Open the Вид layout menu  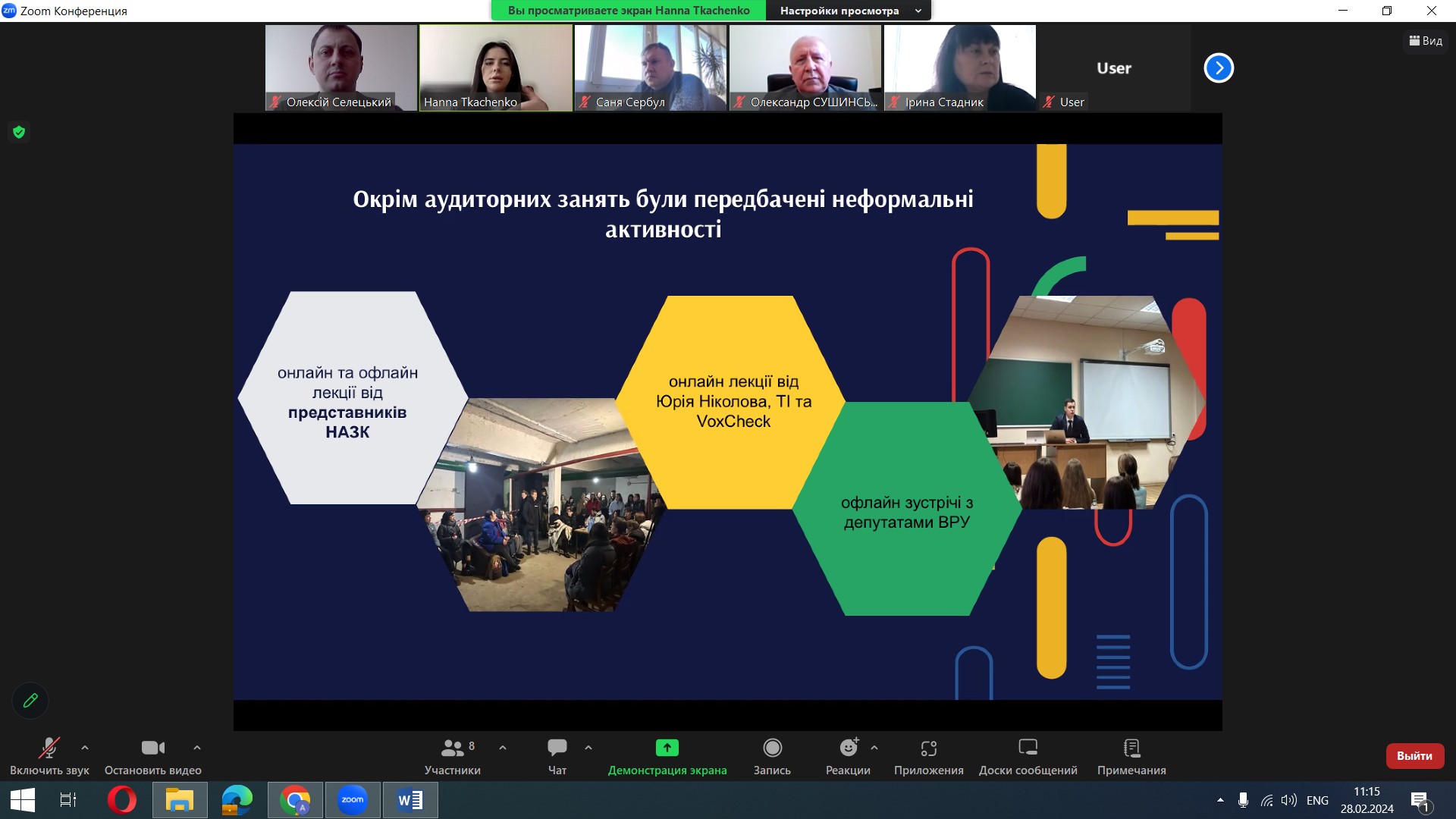1426,41
